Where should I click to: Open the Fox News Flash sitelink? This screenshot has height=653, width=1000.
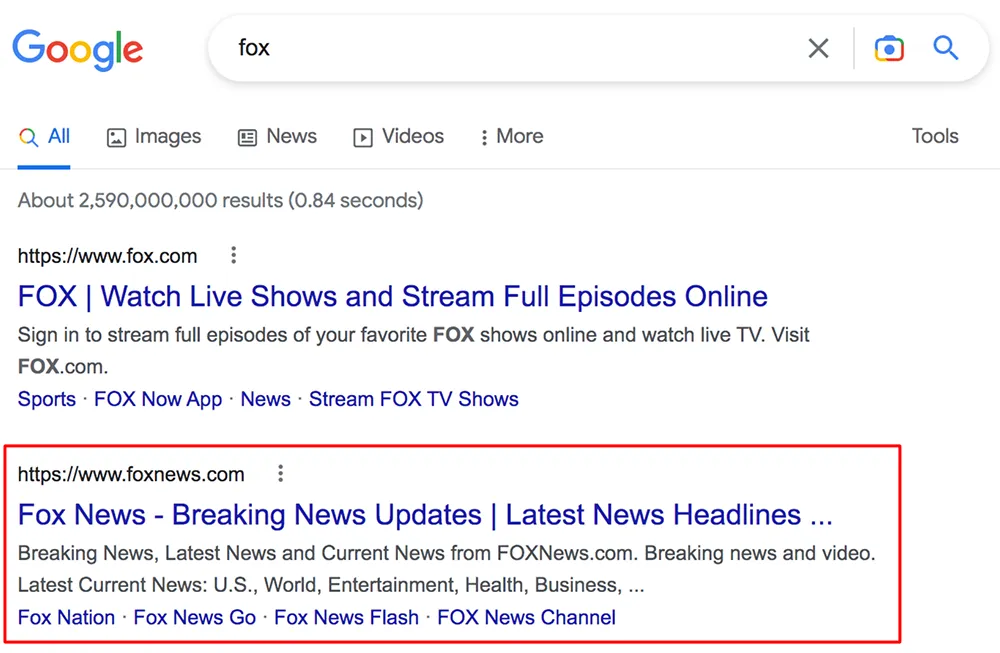pos(346,617)
